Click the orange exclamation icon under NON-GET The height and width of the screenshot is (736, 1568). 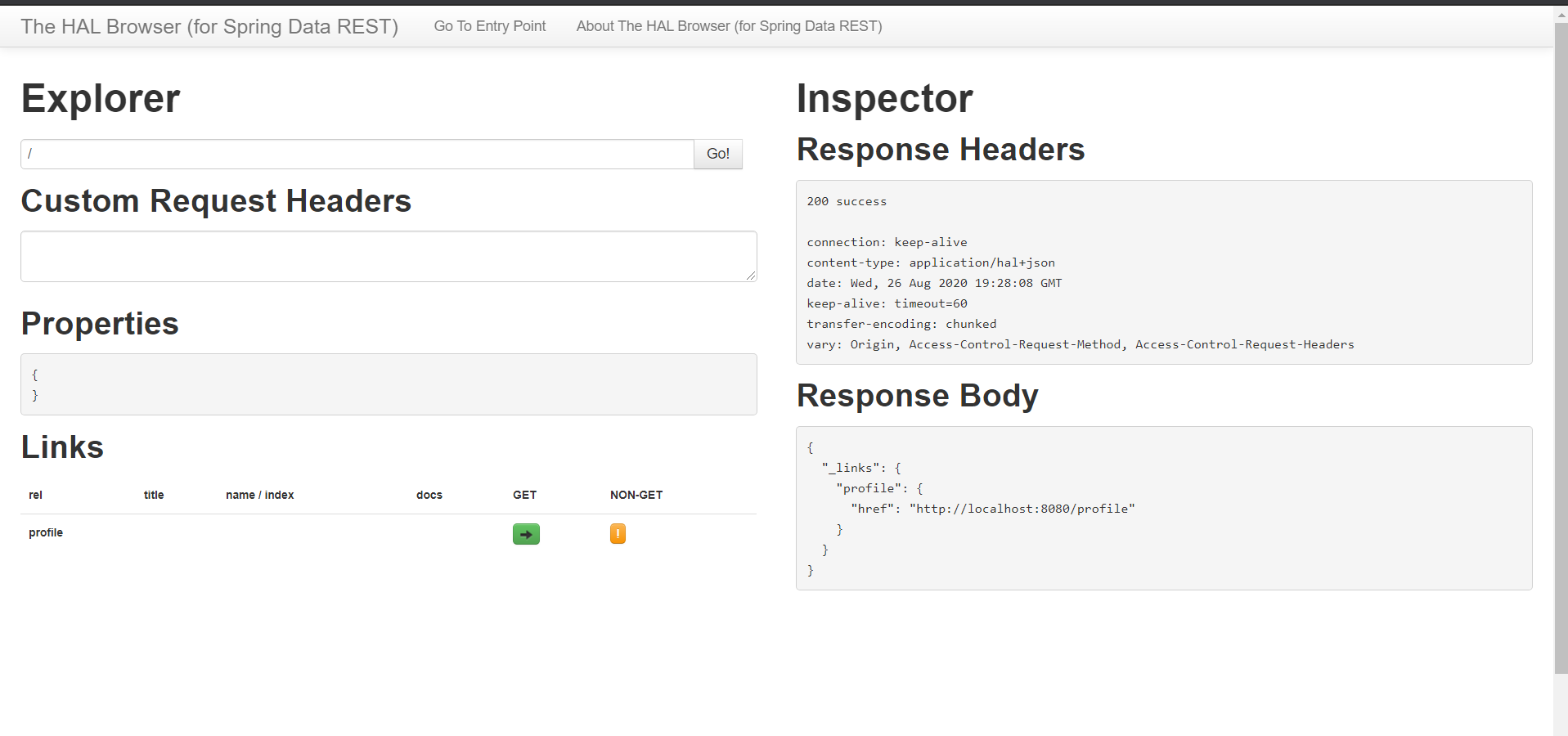pyautogui.click(x=618, y=534)
